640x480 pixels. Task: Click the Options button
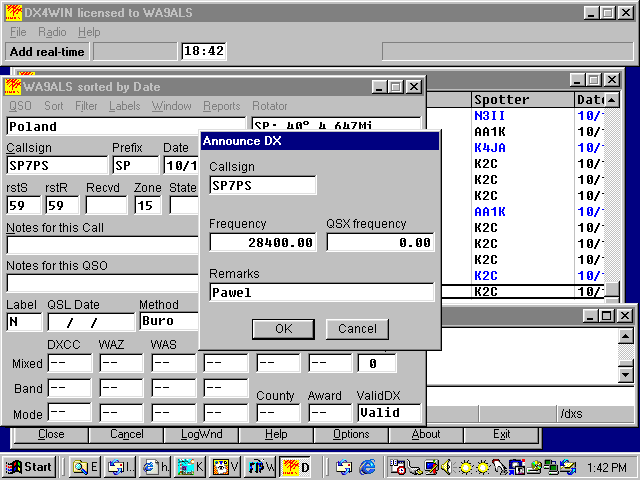351,434
